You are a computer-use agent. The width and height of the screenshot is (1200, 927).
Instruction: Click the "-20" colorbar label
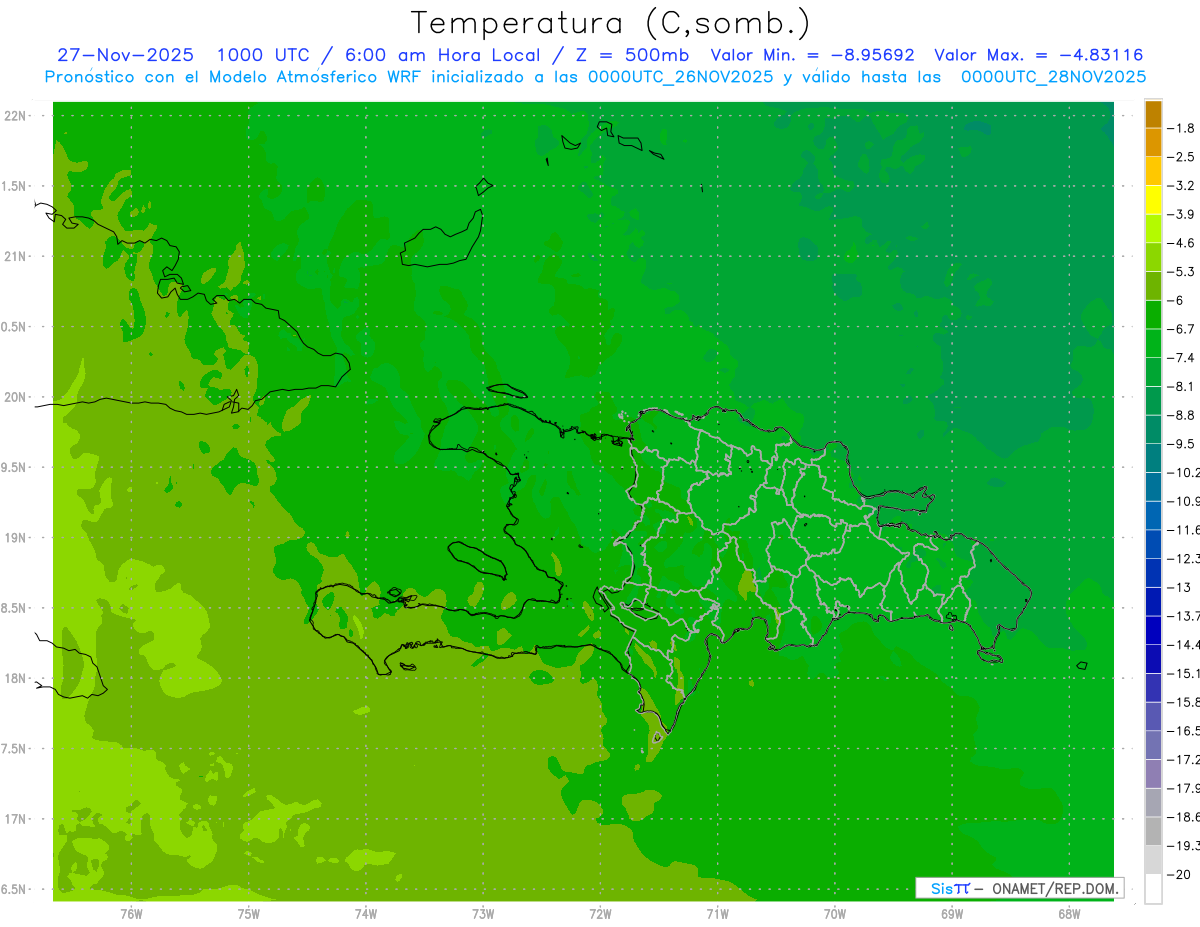coord(1181,874)
